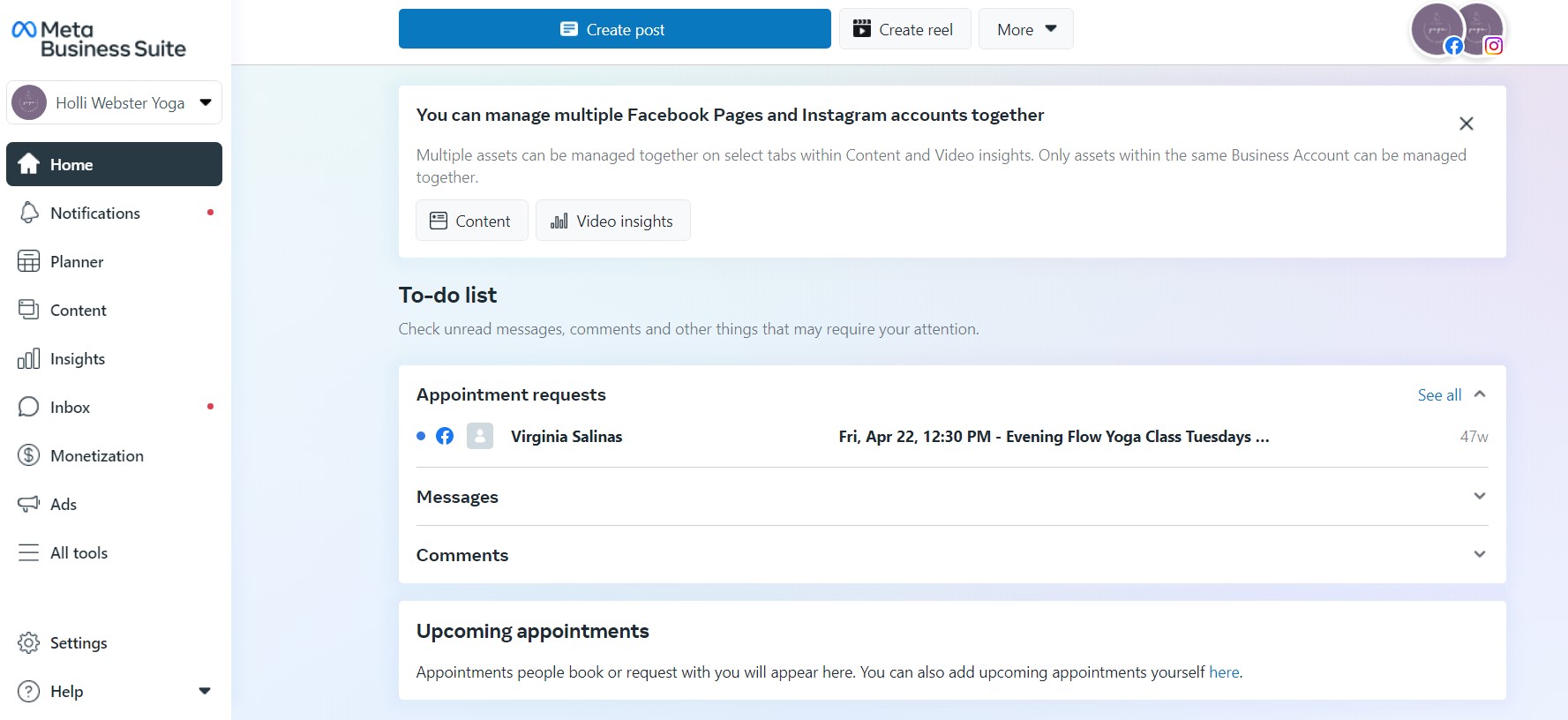
Task: Click the Planner calendar grid icon
Action: coord(29,261)
